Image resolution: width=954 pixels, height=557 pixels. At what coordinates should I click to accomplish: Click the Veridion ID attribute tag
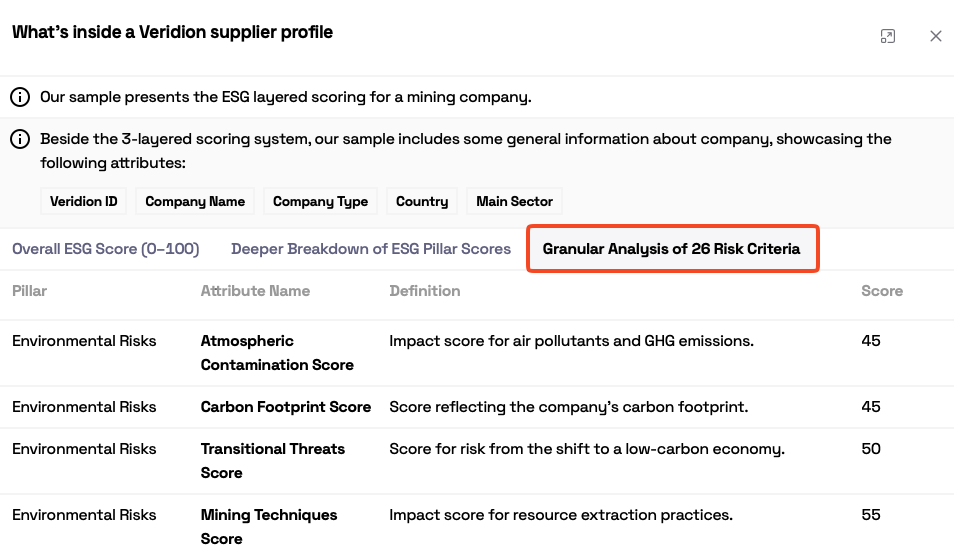click(x=84, y=201)
